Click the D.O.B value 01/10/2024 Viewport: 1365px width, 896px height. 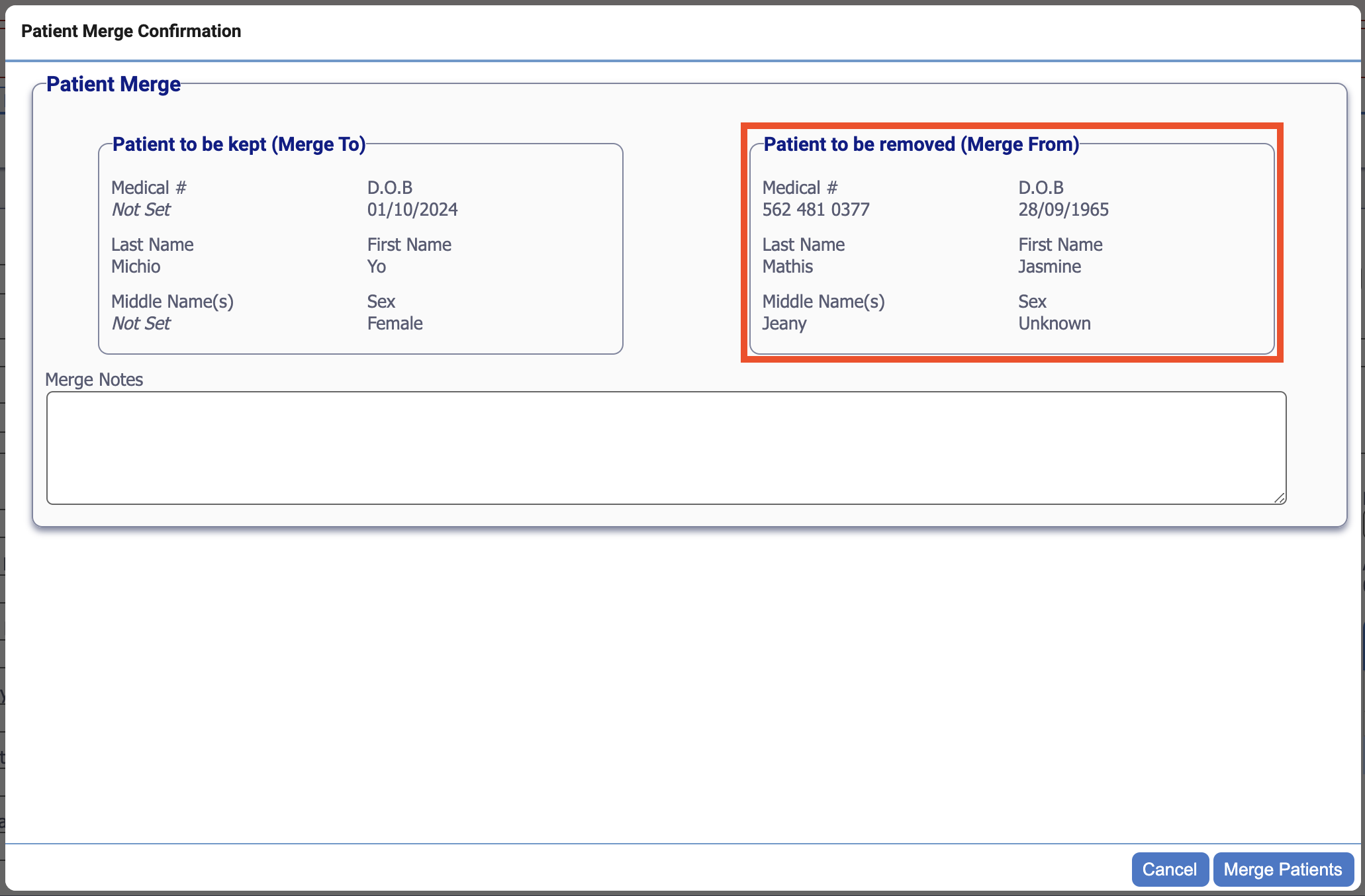point(412,210)
